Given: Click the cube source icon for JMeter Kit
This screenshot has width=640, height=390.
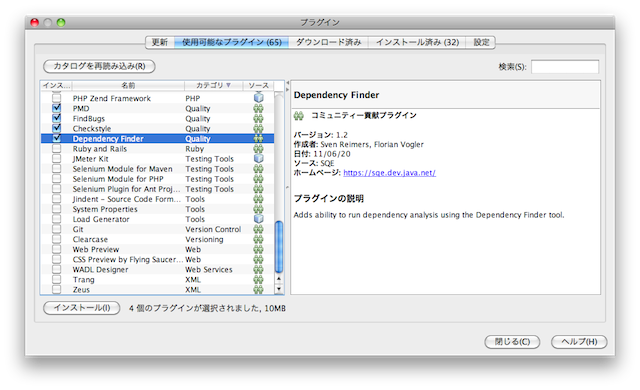Looking at the screenshot, I should (x=258, y=158).
